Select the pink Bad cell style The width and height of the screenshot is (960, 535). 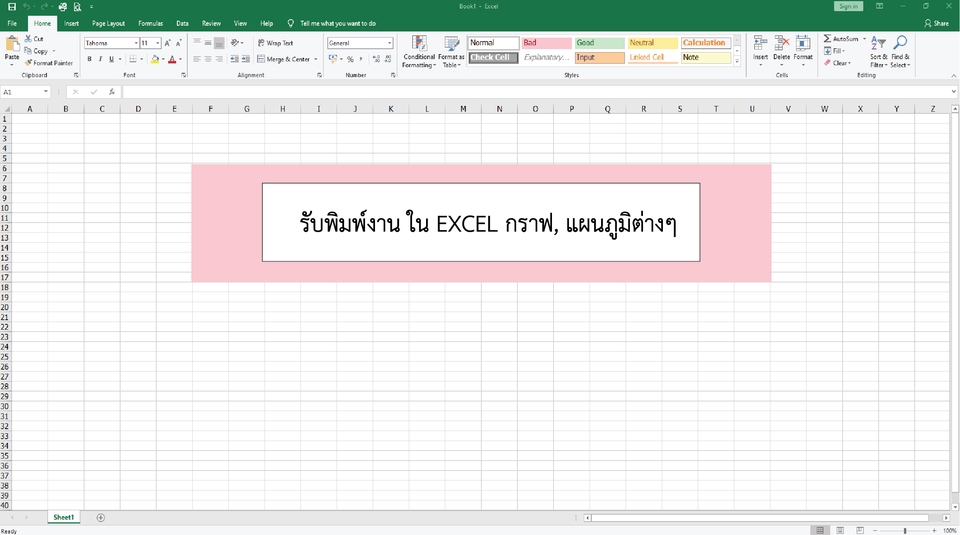click(x=546, y=43)
